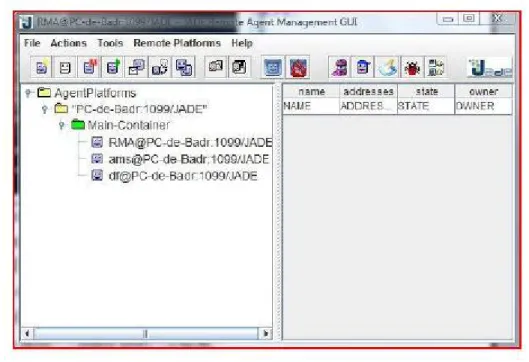
Task: Open the Log Manager agent icon
Action: (435, 67)
